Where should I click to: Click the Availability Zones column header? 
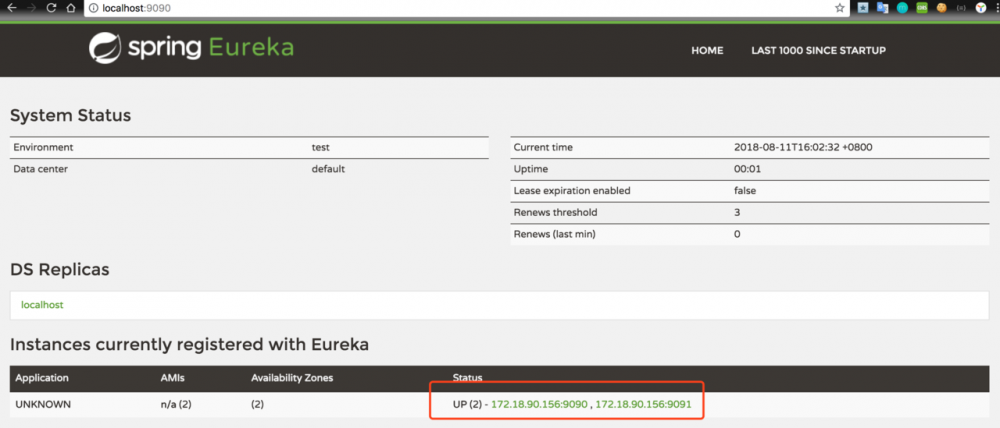pos(292,378)
